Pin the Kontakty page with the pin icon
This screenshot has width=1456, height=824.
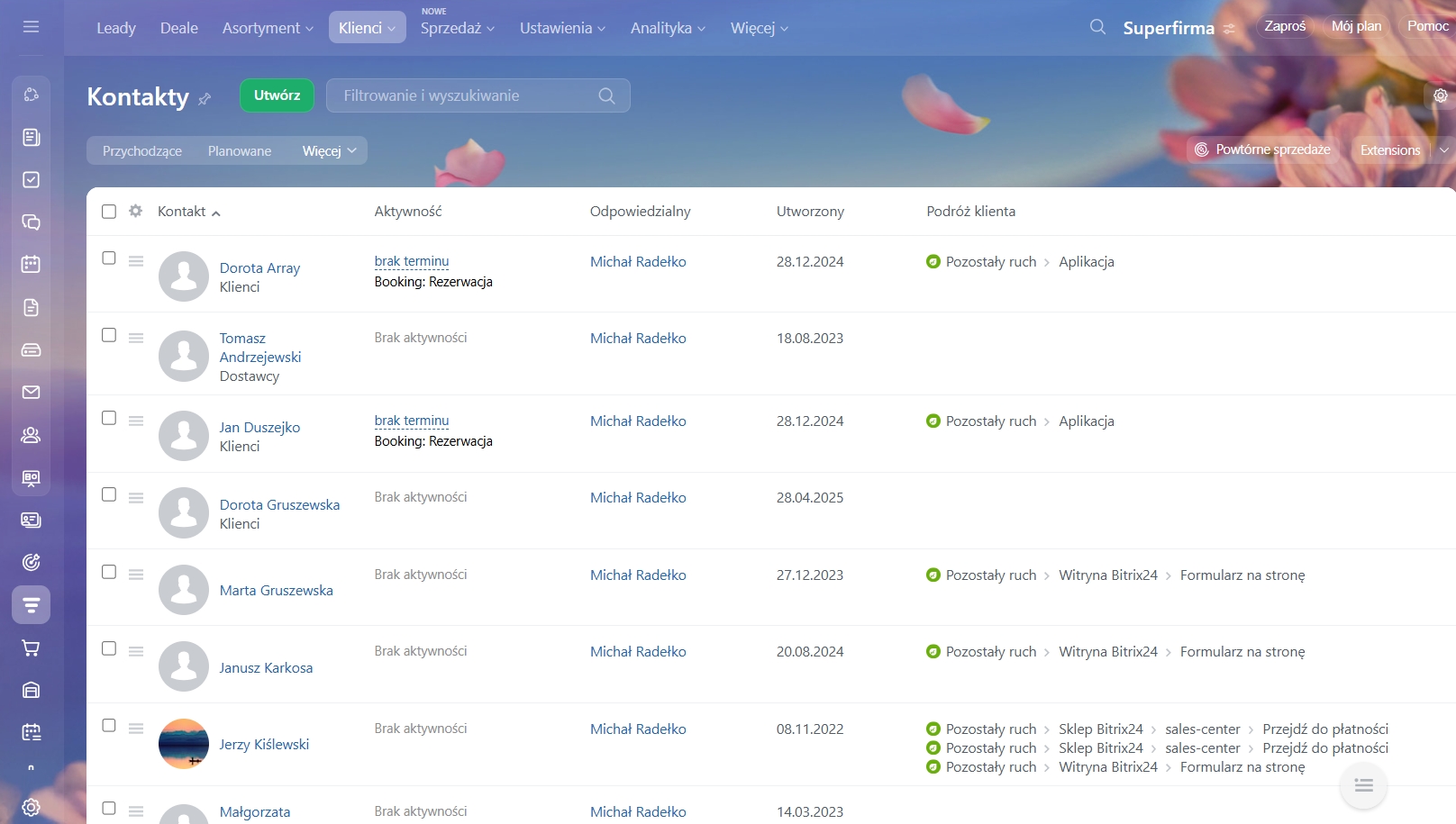[x=205, y=99]
